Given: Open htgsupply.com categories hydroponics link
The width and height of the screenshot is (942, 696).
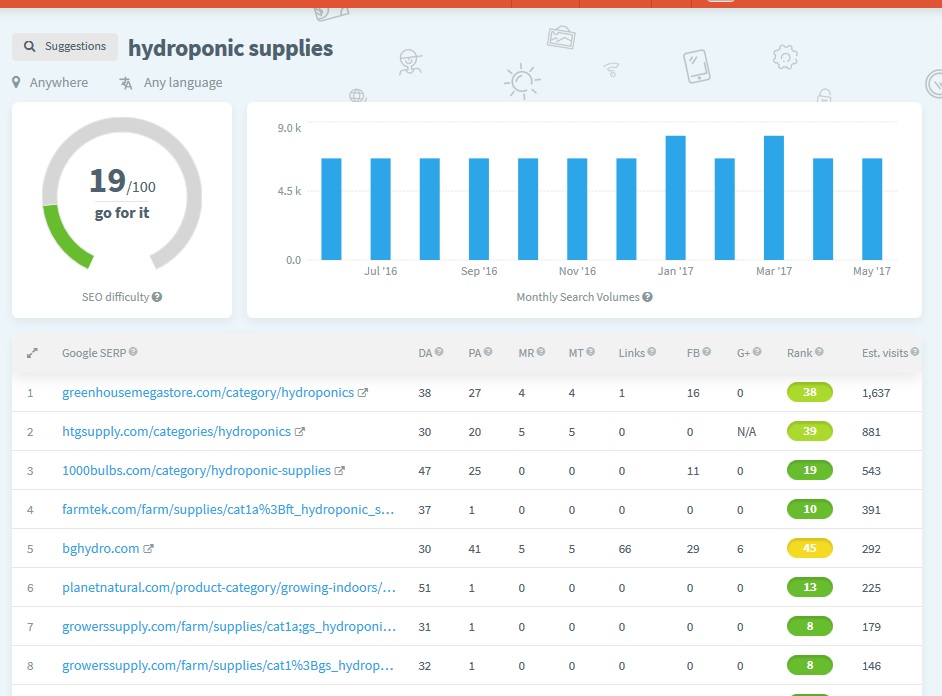Looking at the screenshot, I should (176, 432).
